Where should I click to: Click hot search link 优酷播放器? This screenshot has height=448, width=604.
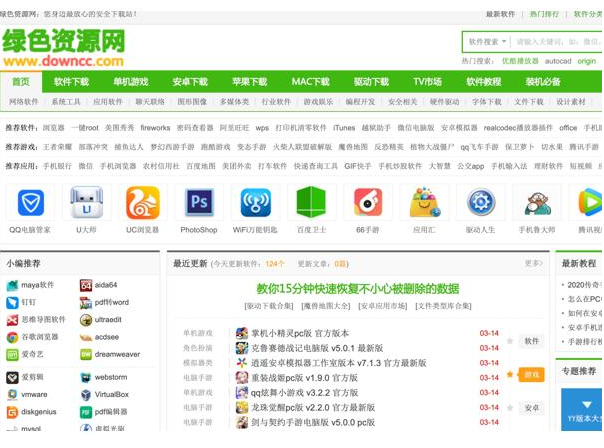coord(520,61)
